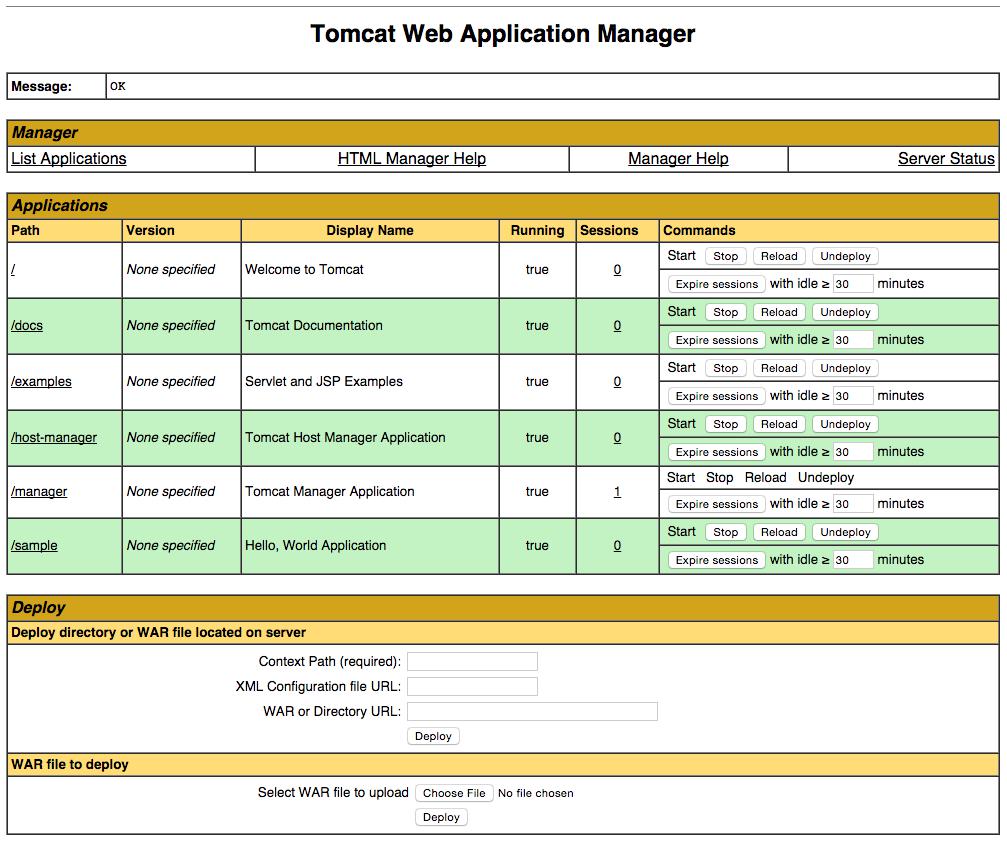Viewport: 1007px width, 845px height.
Task: Stop the Hello, World application
Action: tap(725, 531)
